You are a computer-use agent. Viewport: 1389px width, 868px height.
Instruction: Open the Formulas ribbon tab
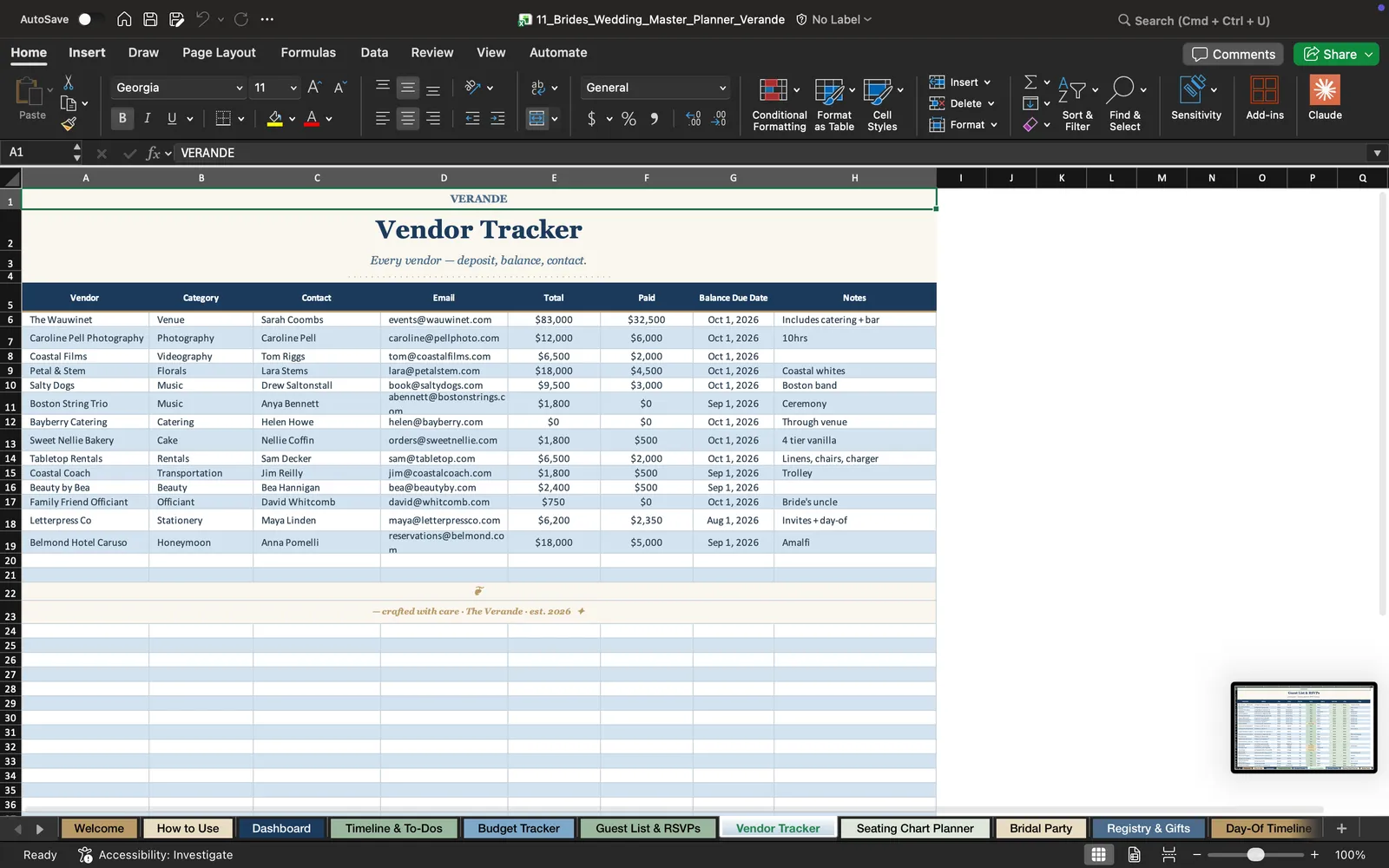click(x=308, y=53)
